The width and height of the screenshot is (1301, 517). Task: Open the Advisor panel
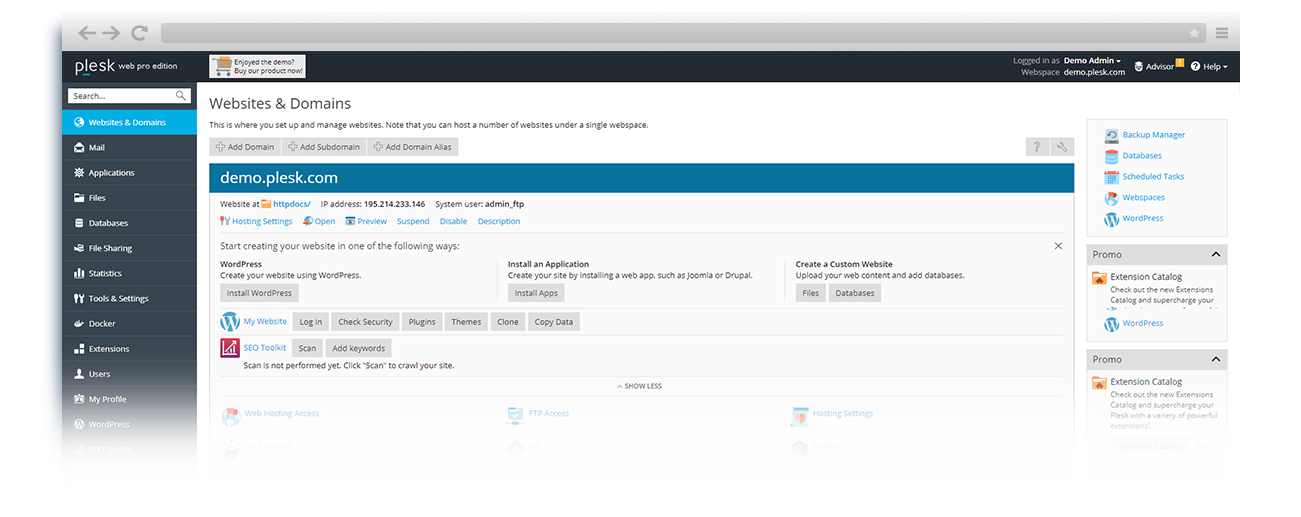(1159, 66)
